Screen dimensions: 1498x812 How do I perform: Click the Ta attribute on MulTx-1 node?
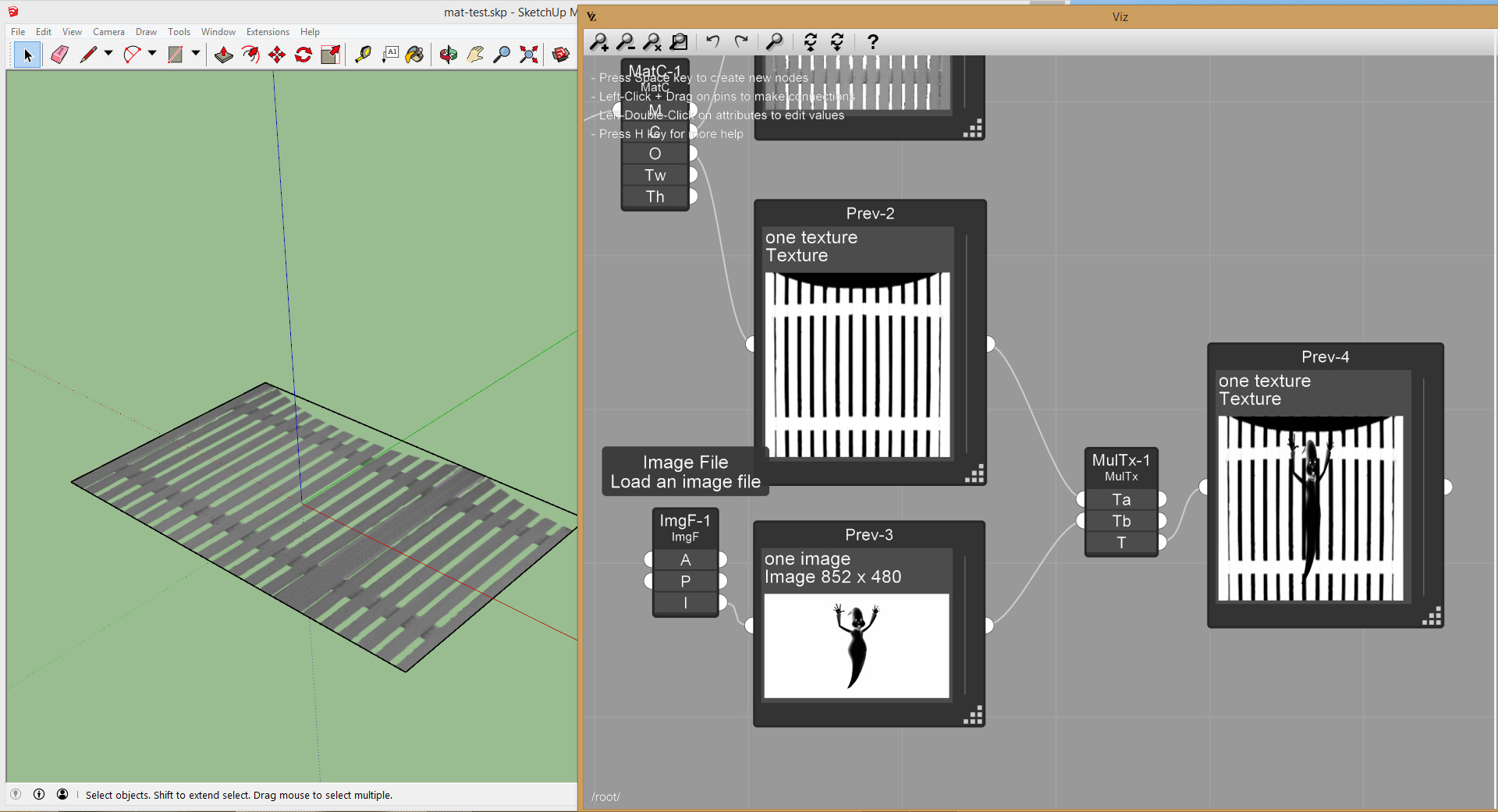(1121, 500)
